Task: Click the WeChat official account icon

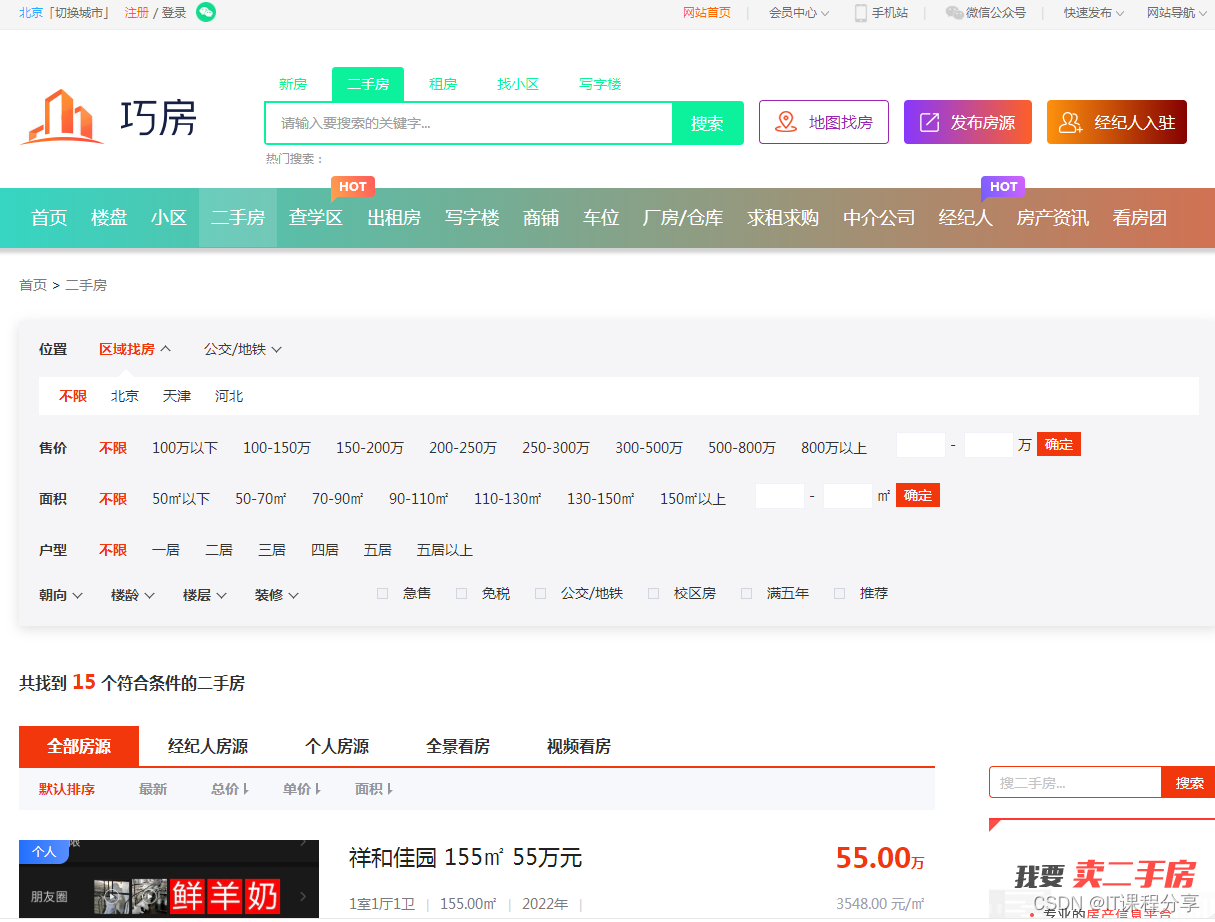Action: [x=954, y=13]
